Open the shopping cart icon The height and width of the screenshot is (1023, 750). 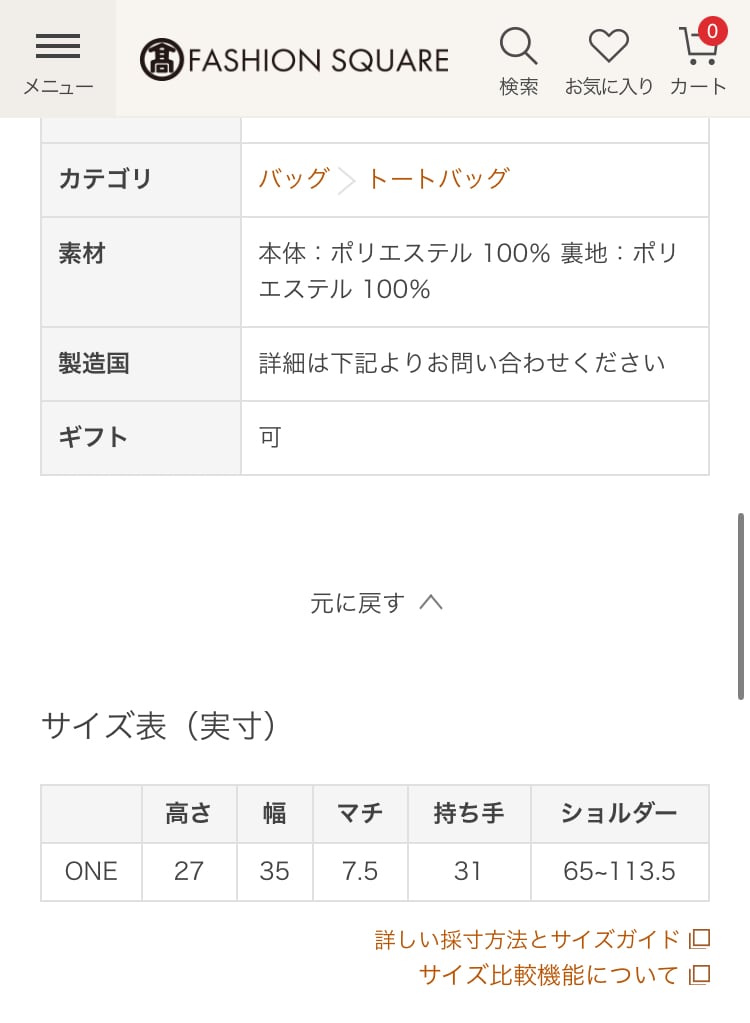tap(697, 47)
